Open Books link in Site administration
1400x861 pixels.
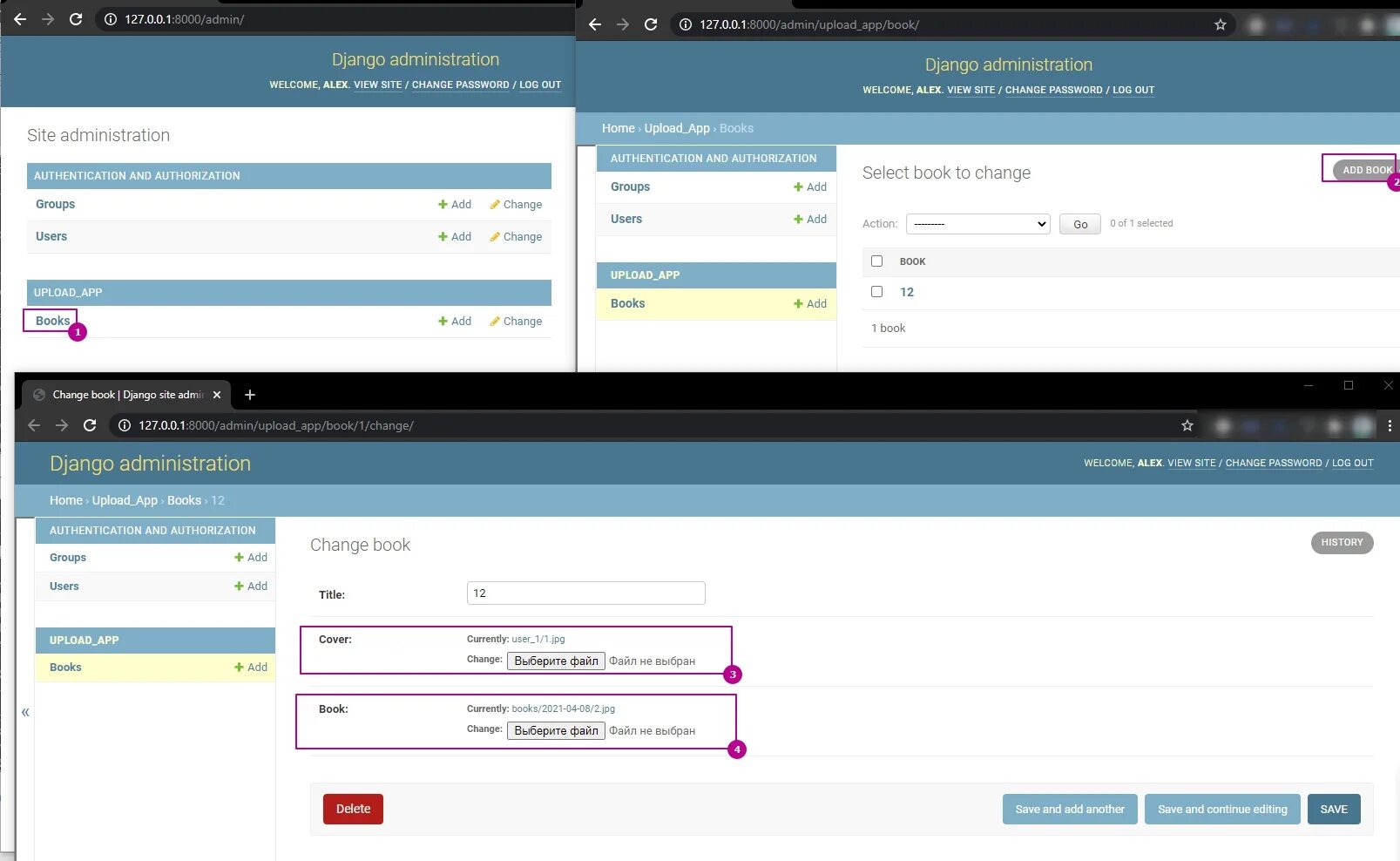52,321
